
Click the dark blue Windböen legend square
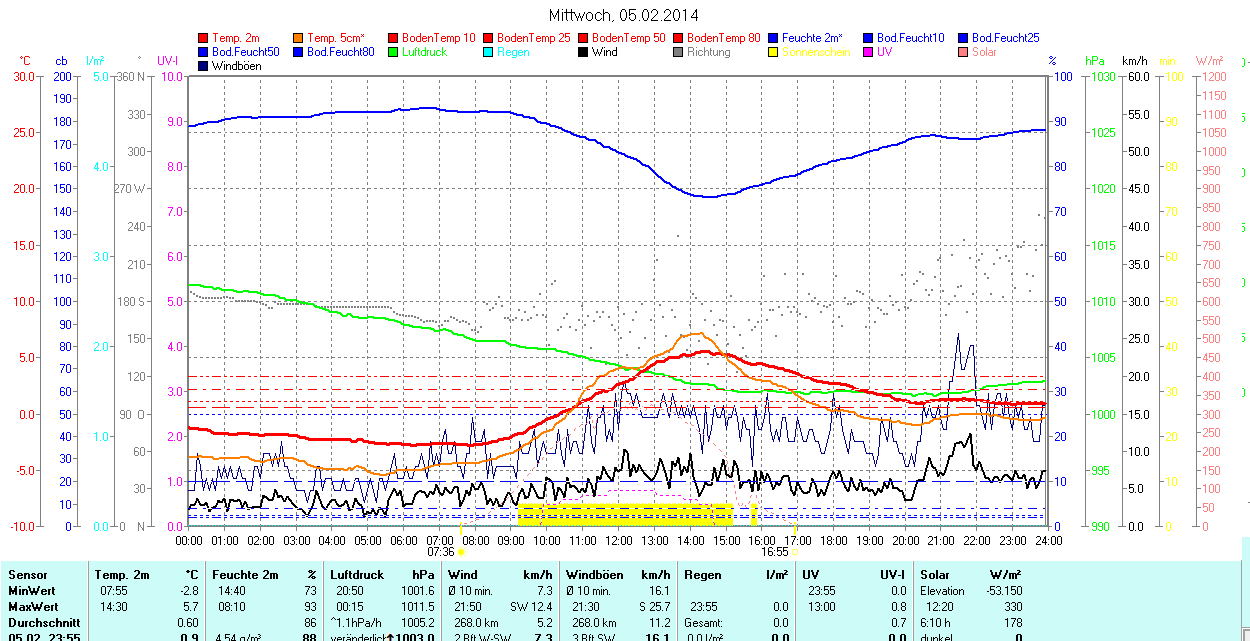click(x=204, y=66)
